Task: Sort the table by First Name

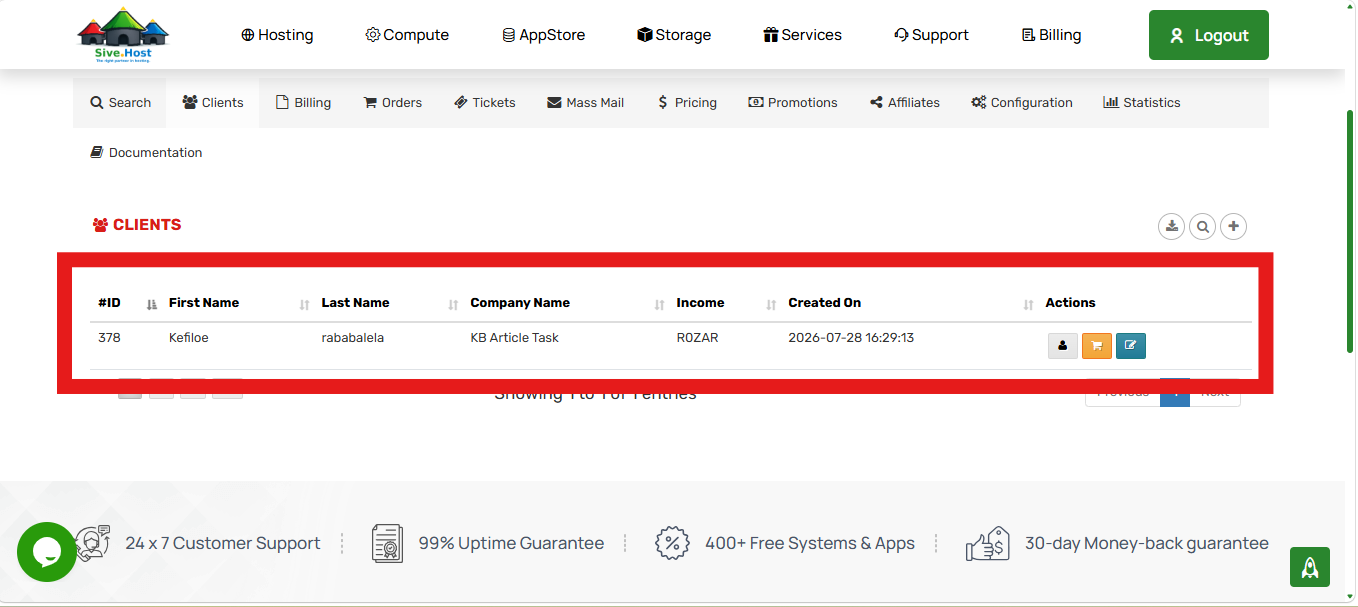Action: (238, 303)
